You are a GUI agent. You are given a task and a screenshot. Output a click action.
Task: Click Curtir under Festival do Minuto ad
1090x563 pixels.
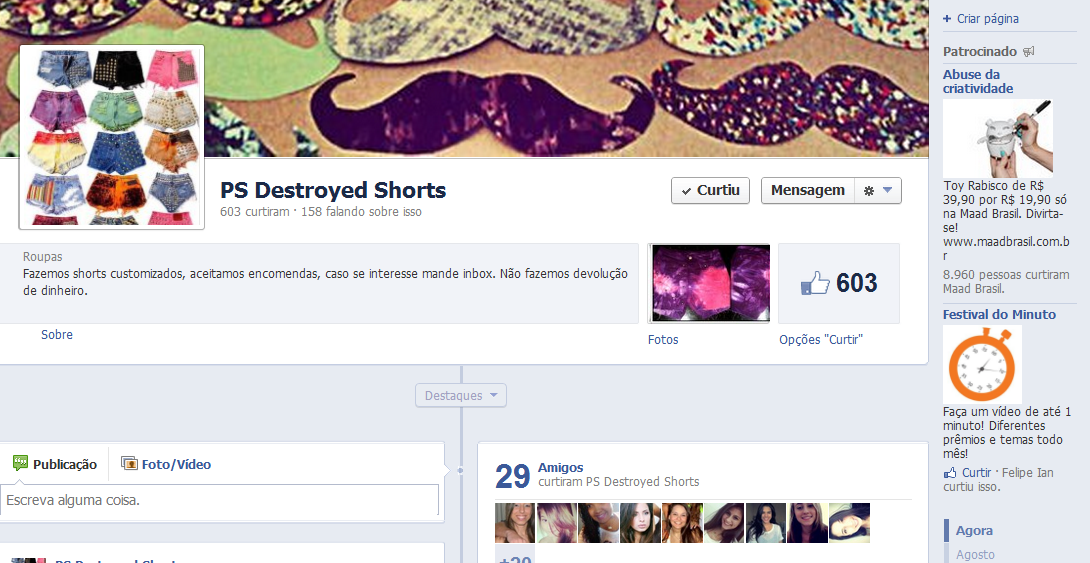coord(977,473)
